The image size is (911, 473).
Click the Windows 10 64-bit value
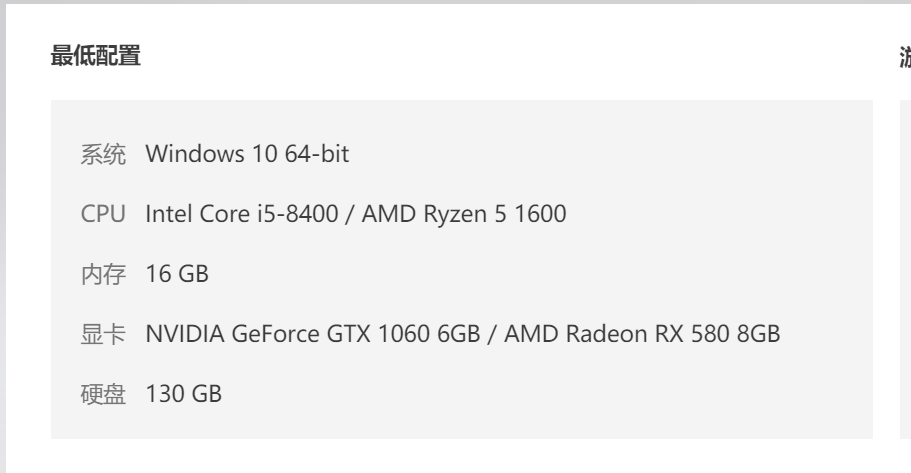[247, 154]
